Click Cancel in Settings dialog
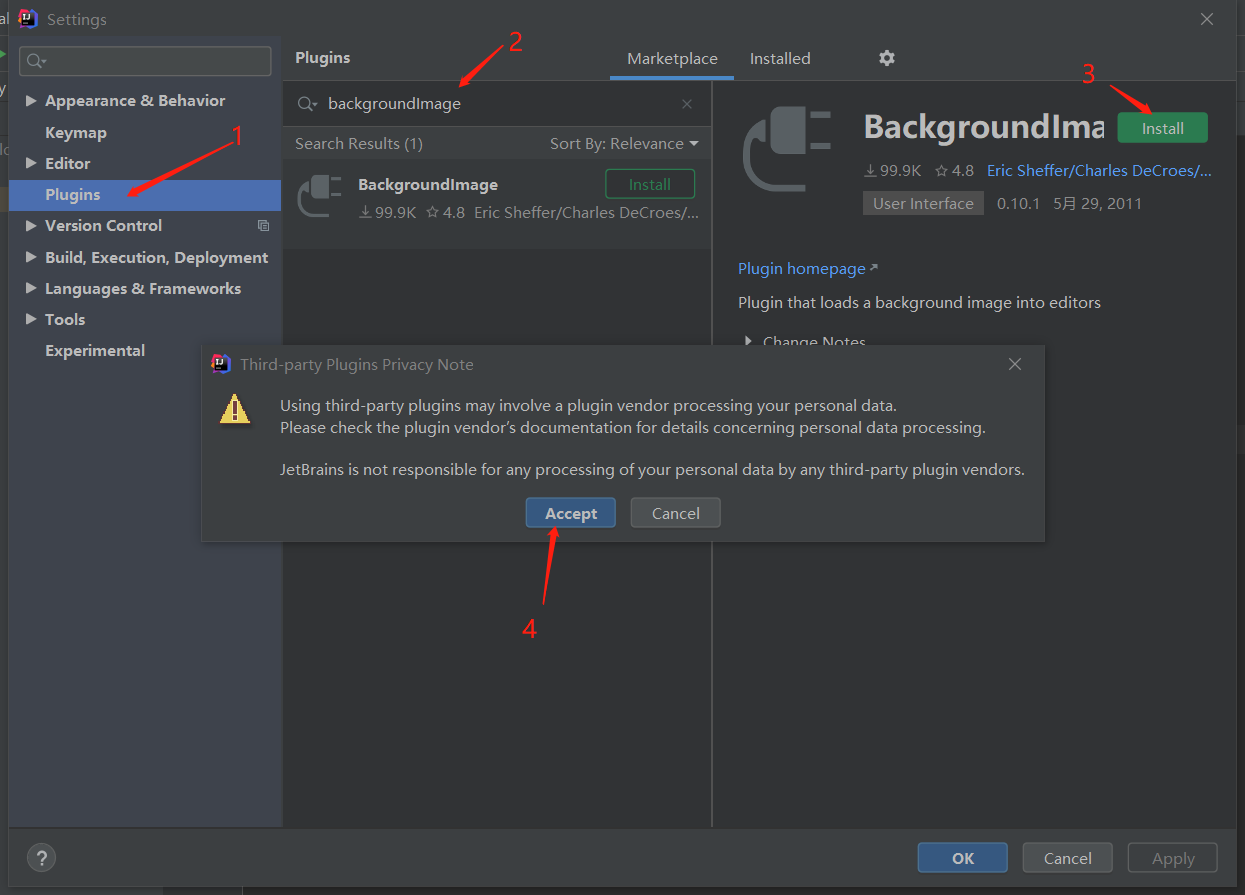This screenshot has height=895, width=1245. [x=1068, y=858]
